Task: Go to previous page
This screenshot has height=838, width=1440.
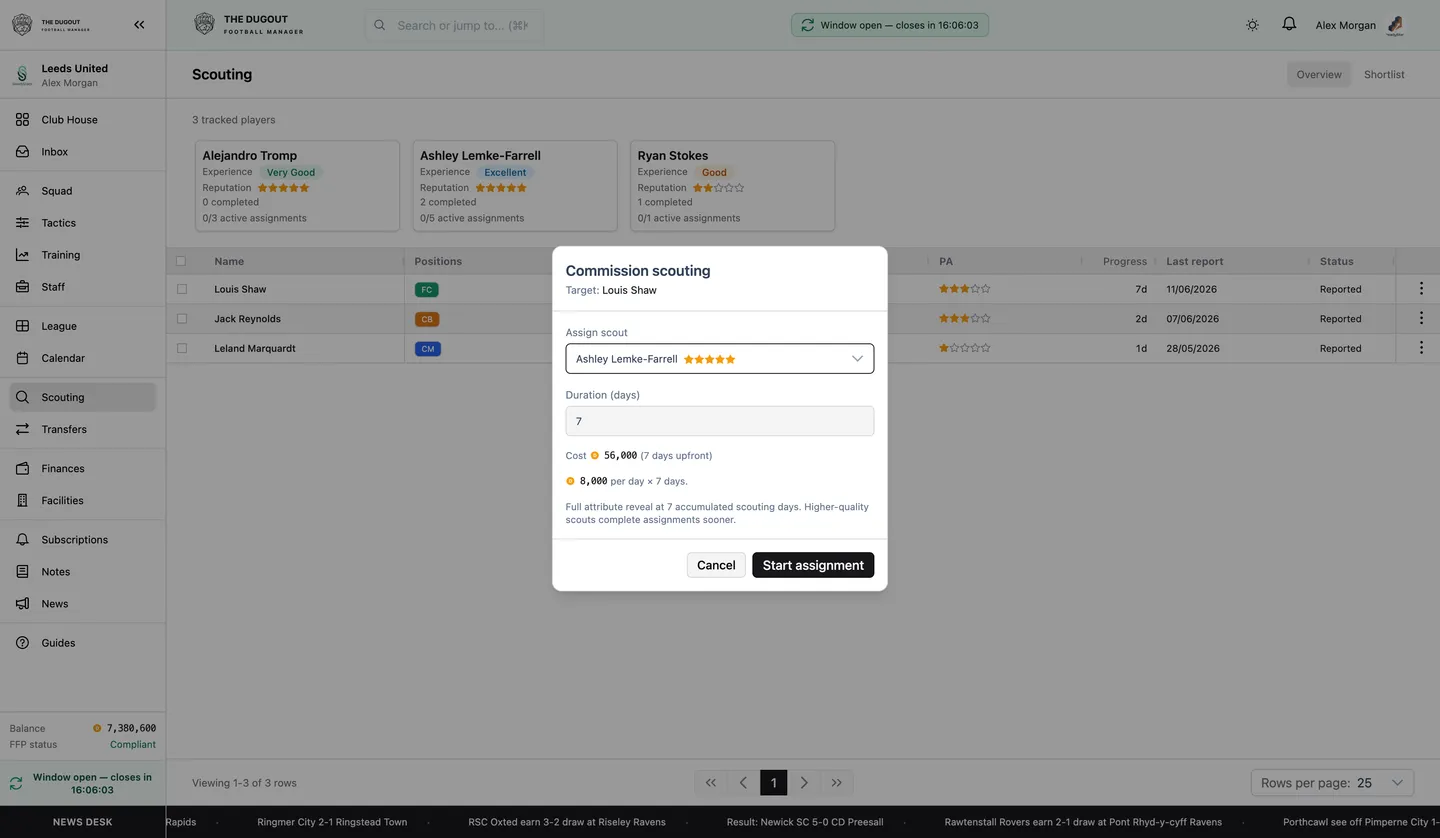Action: click(743, 783)
